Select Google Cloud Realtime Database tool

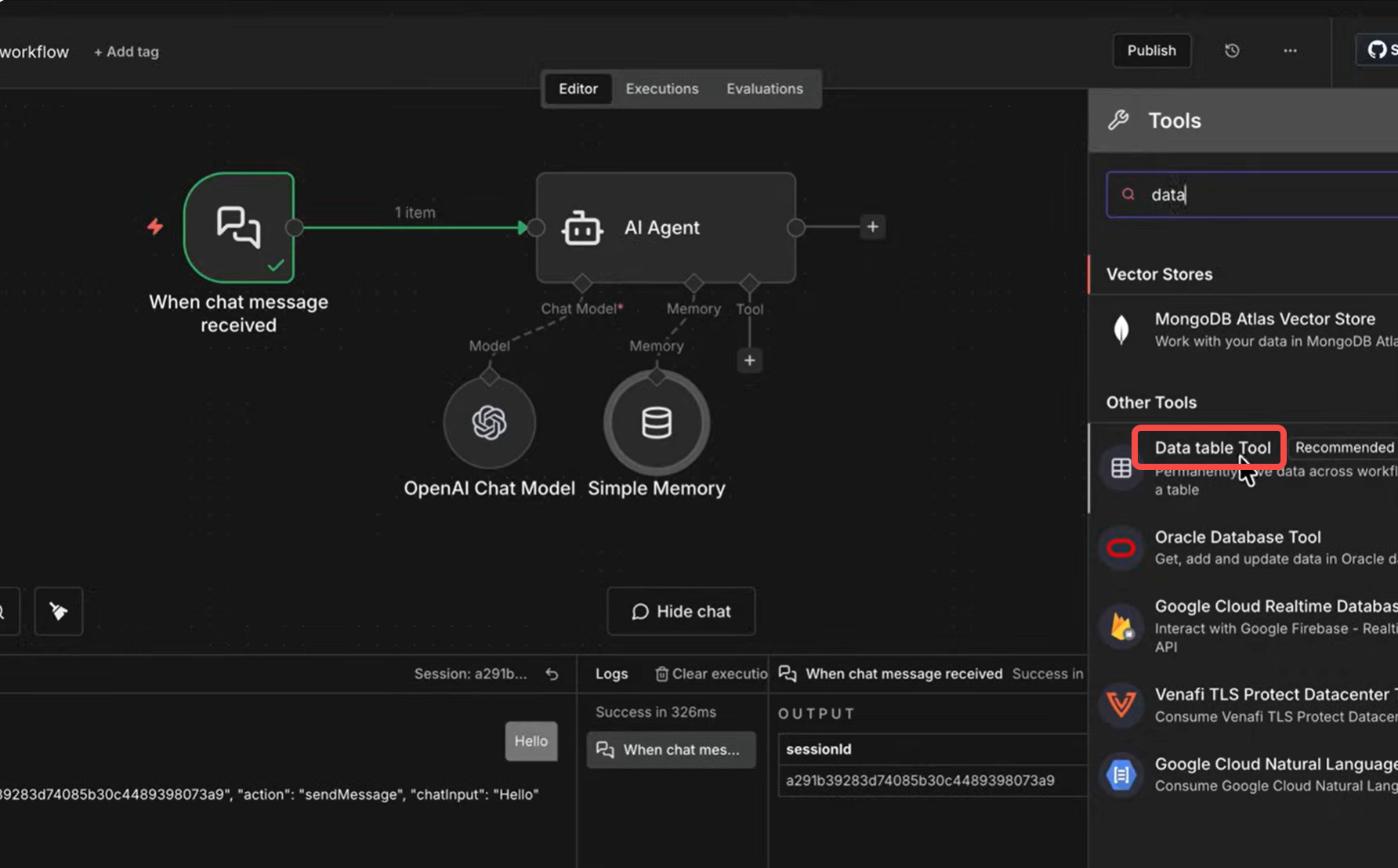1243,625
